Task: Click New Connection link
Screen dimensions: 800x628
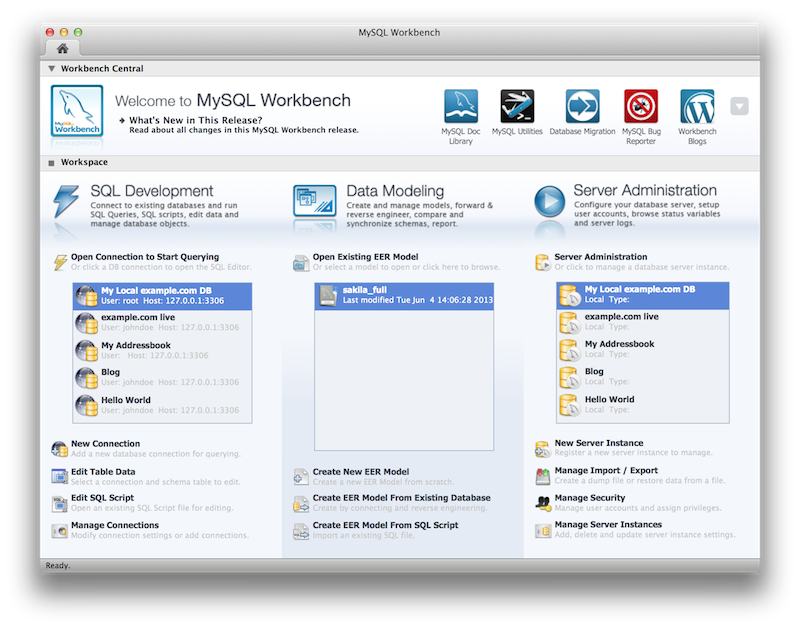Action: click(x=105, y=444)
